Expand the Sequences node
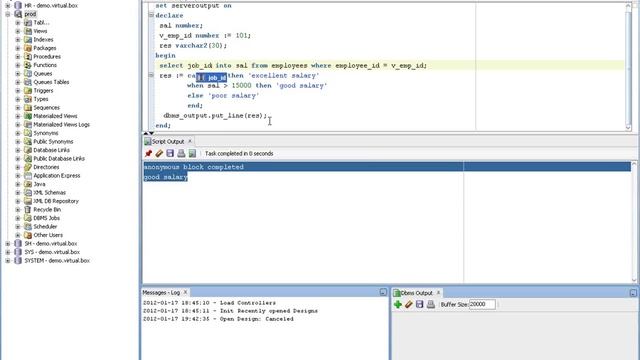Screen dimensions: 640x360 click(18, 108)
